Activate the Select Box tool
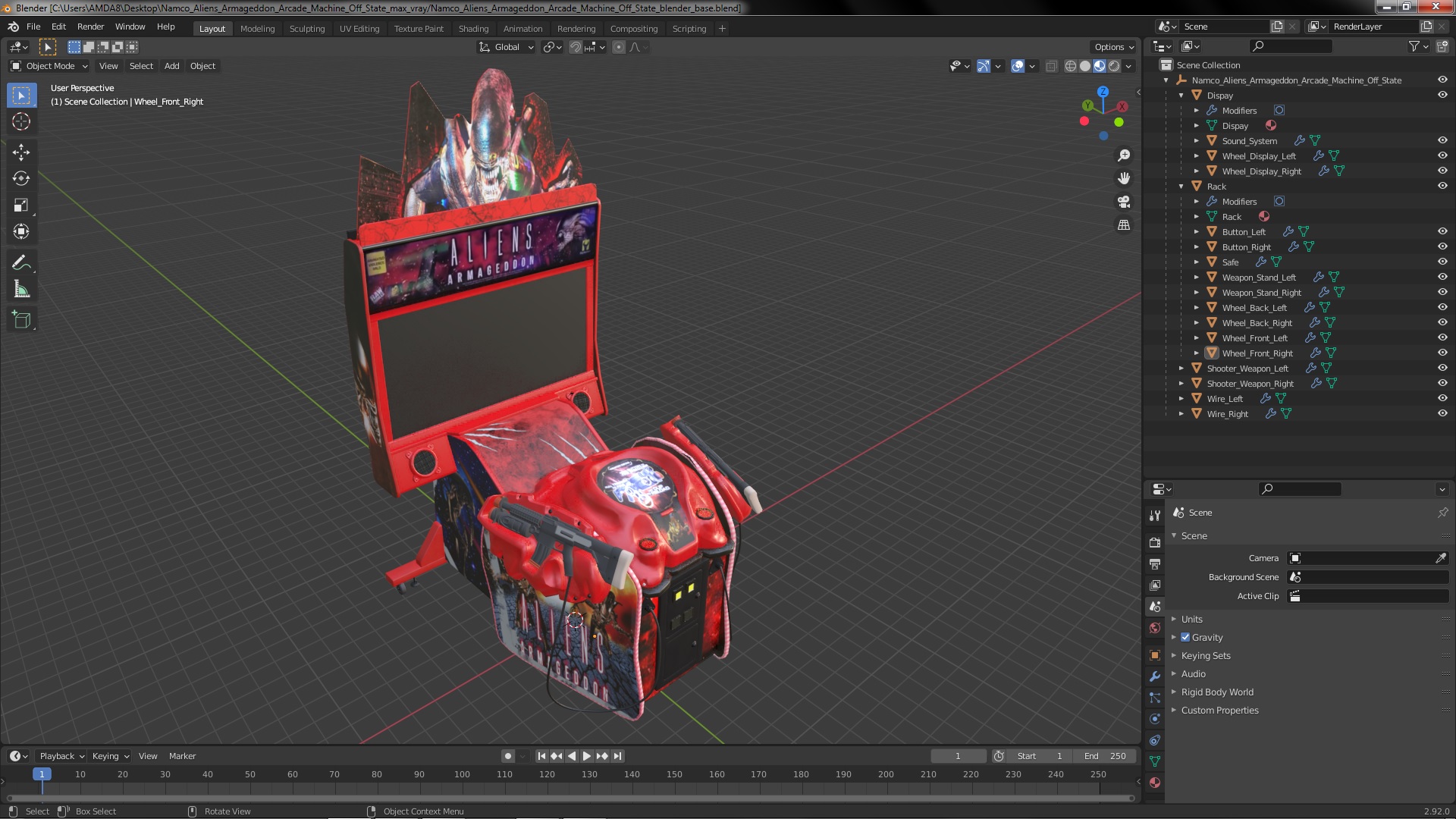 coord(21,96)
